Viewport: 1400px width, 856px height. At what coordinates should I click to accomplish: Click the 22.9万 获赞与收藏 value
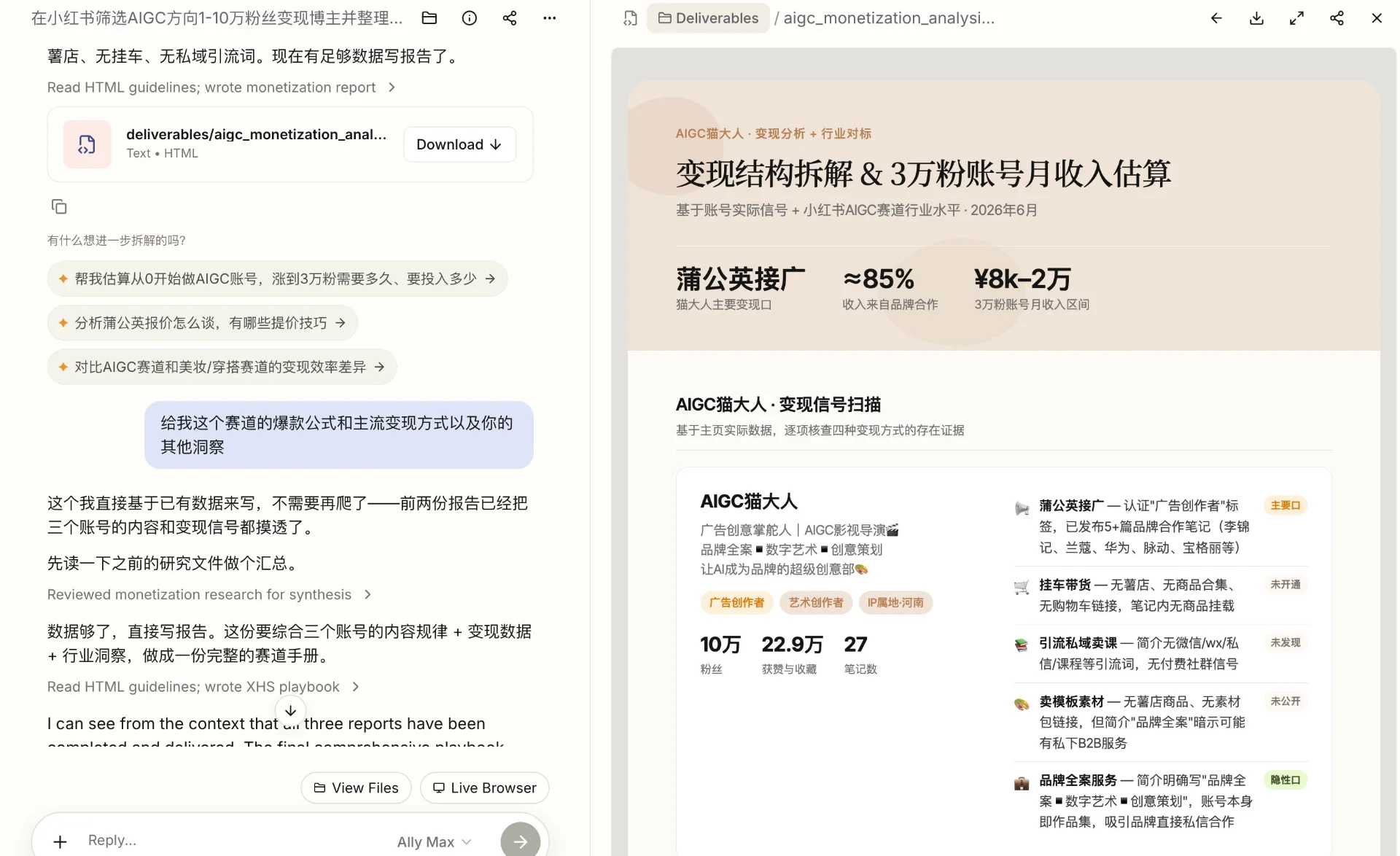tap(792, 645)
